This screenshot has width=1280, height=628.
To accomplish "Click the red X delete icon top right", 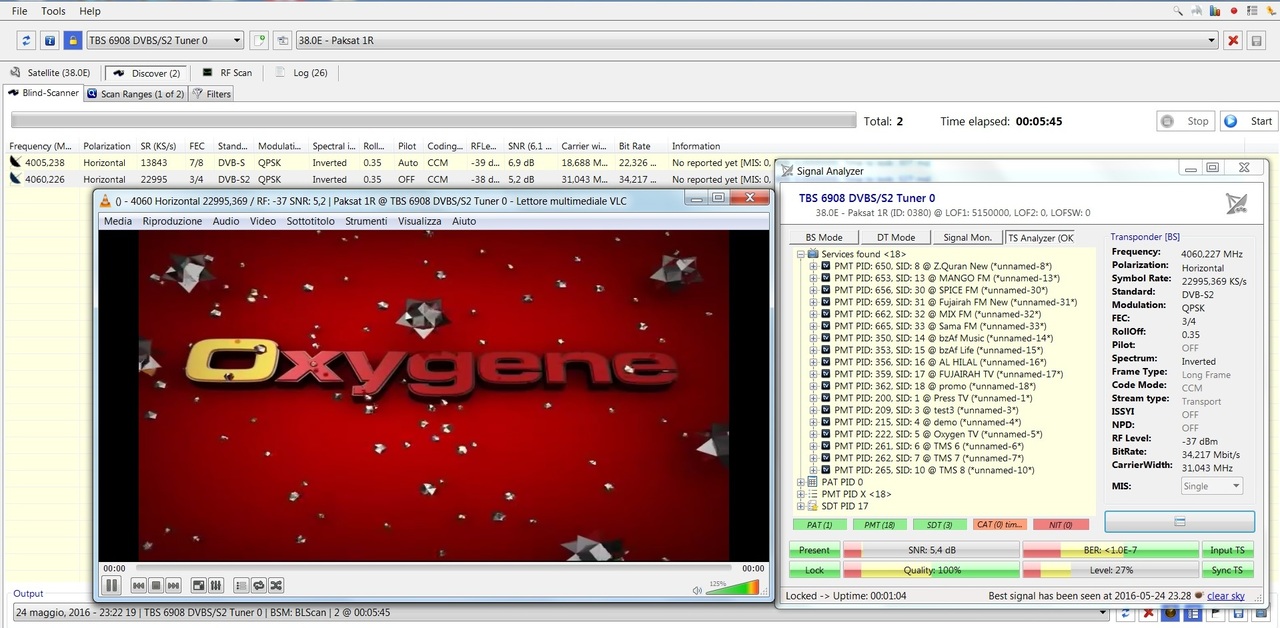I will click(x=1233, y=41).
